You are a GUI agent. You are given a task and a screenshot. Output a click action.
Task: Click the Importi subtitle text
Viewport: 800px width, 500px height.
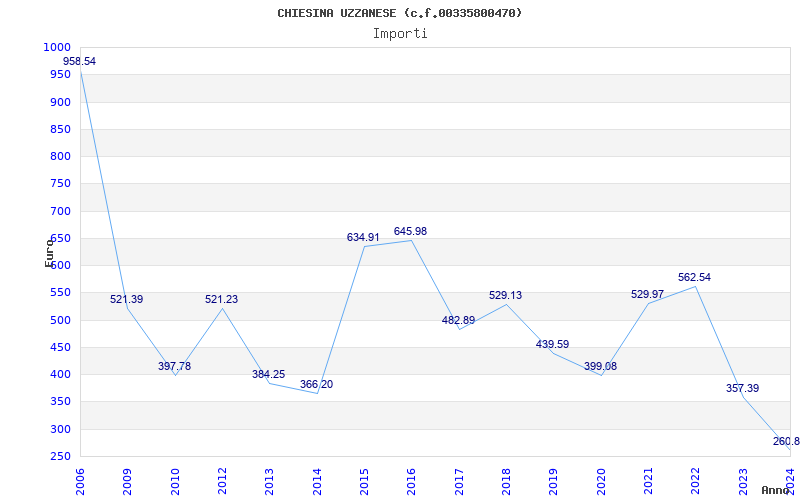pyautogui.click(x=400, y=34)
